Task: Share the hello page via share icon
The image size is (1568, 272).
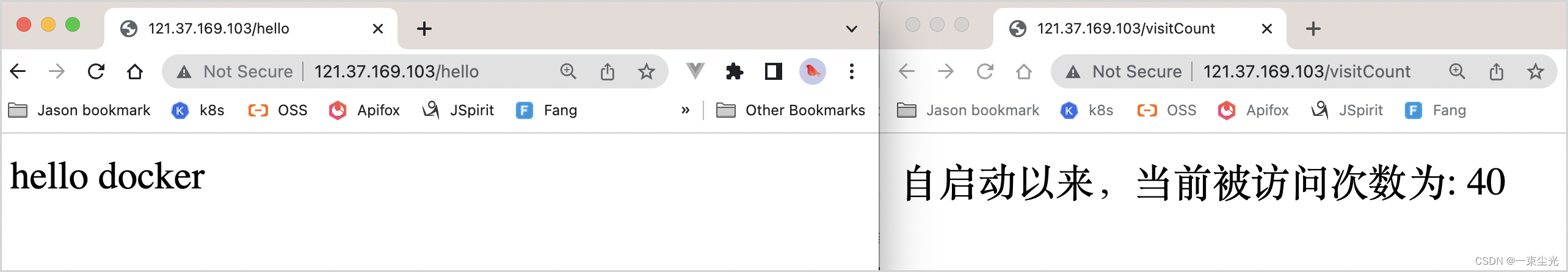Action: pos(607,72)
